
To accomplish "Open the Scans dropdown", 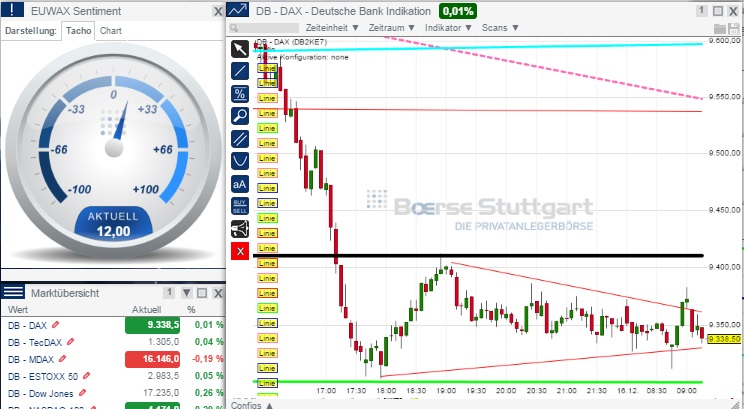I will [501, 28].
